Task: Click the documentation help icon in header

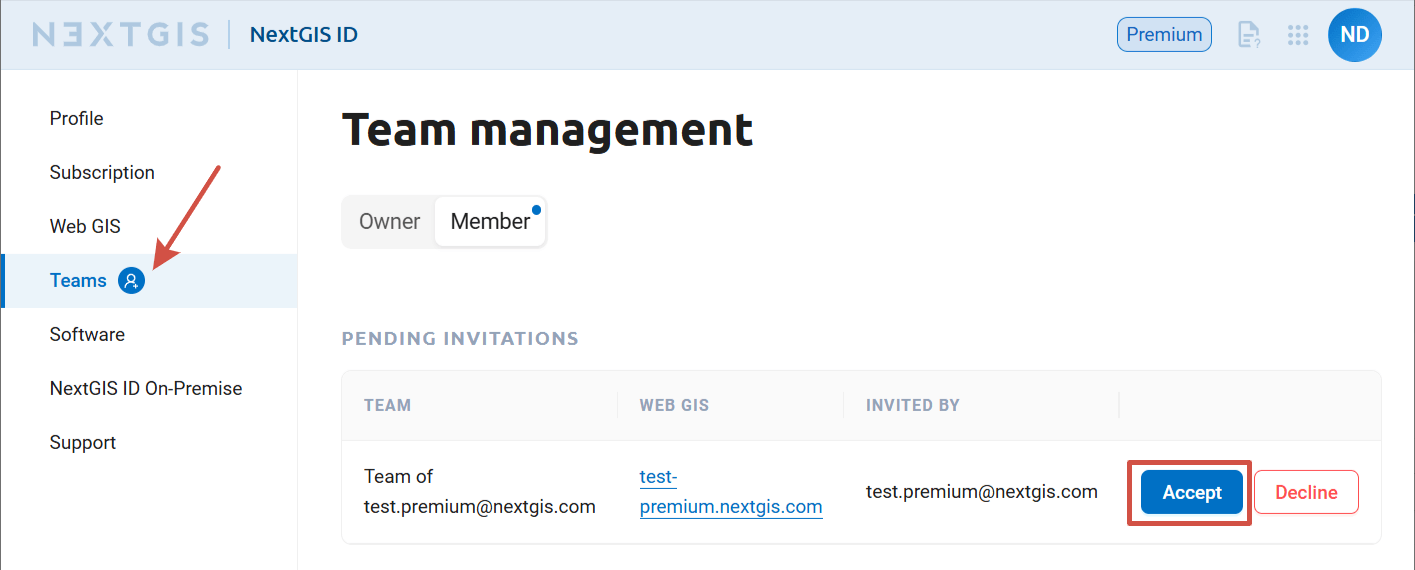Action: tap(1249, 35)
